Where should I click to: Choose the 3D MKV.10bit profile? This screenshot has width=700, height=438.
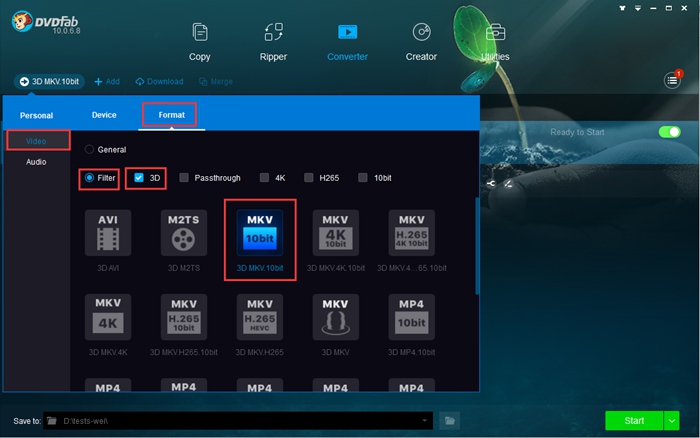click(x=260, y=240)
